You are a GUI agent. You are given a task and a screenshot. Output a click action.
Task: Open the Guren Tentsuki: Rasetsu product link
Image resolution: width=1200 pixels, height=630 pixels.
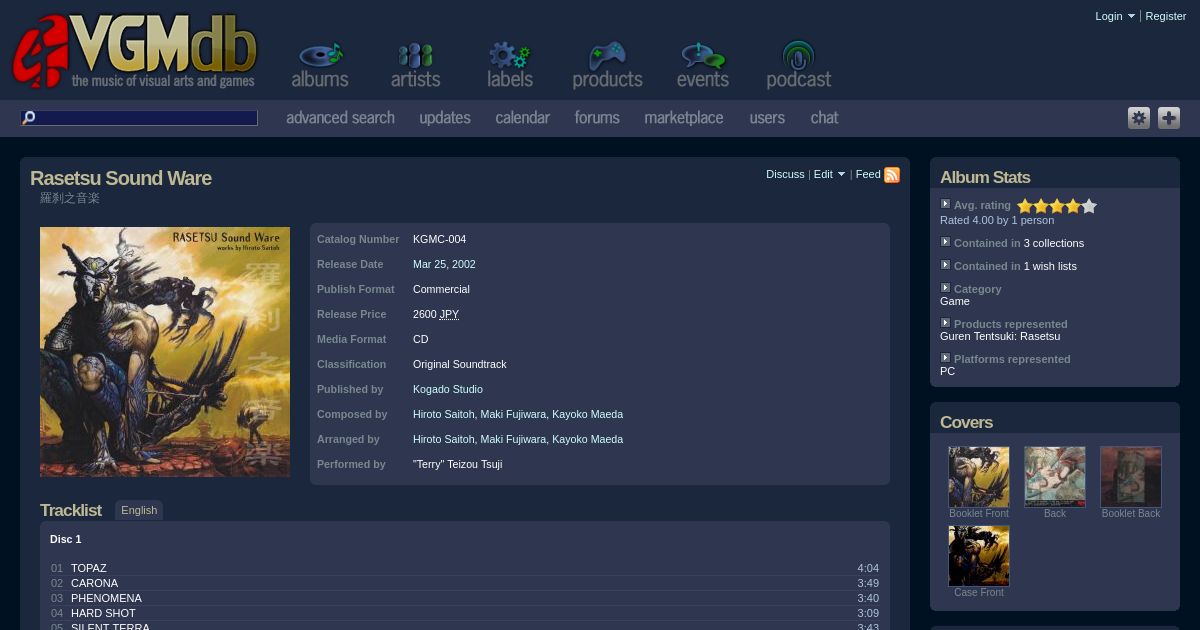tap(999, 336)
